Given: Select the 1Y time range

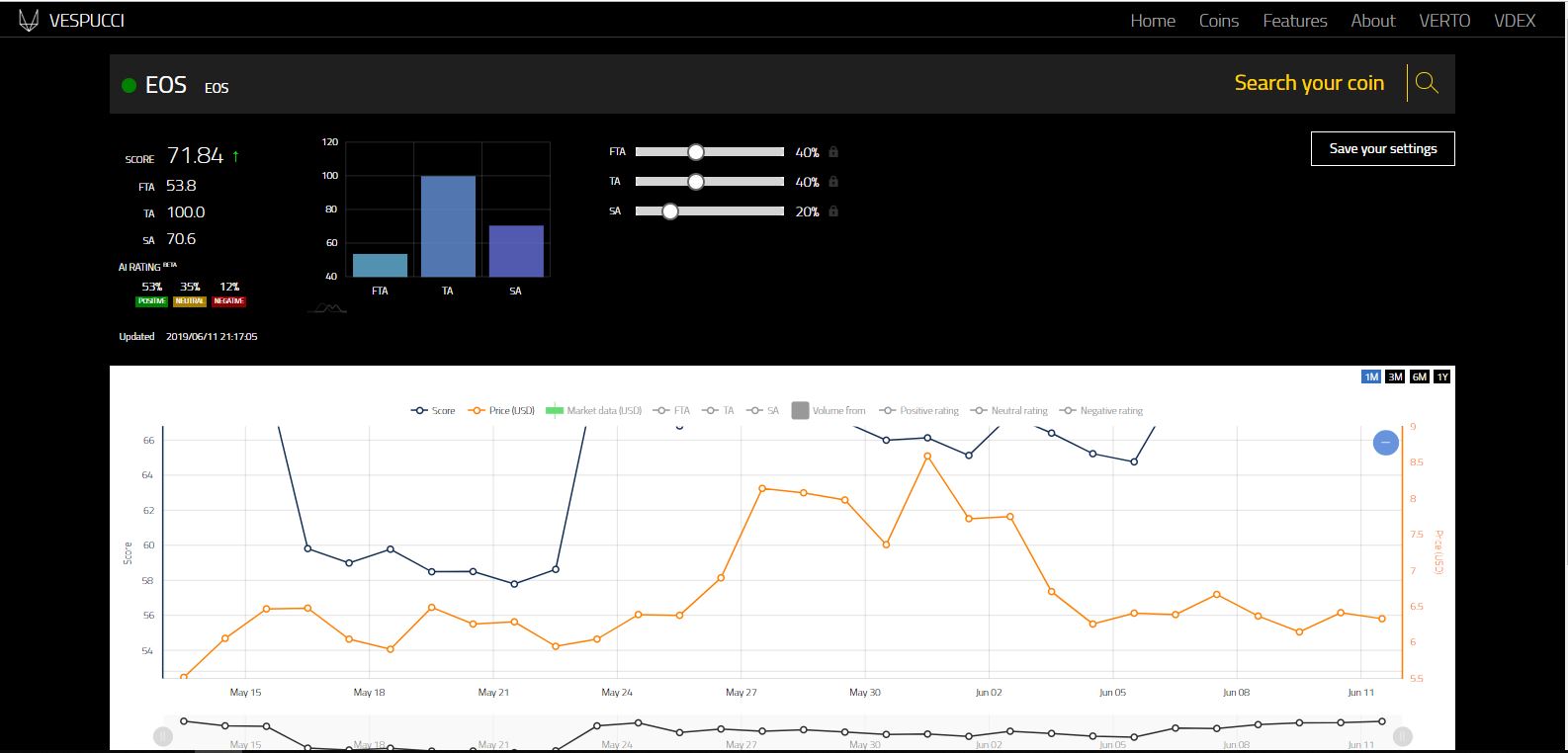Looking at the screenshot, I should pyautogui.click(x=1442, y=376).
